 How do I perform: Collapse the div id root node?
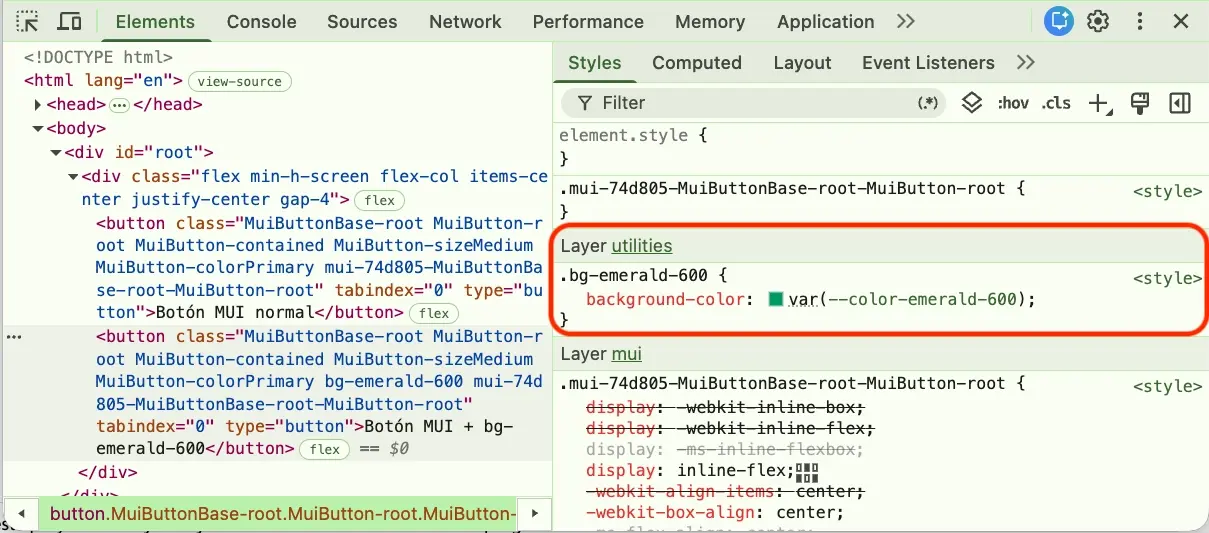click(x=56, y=152)
